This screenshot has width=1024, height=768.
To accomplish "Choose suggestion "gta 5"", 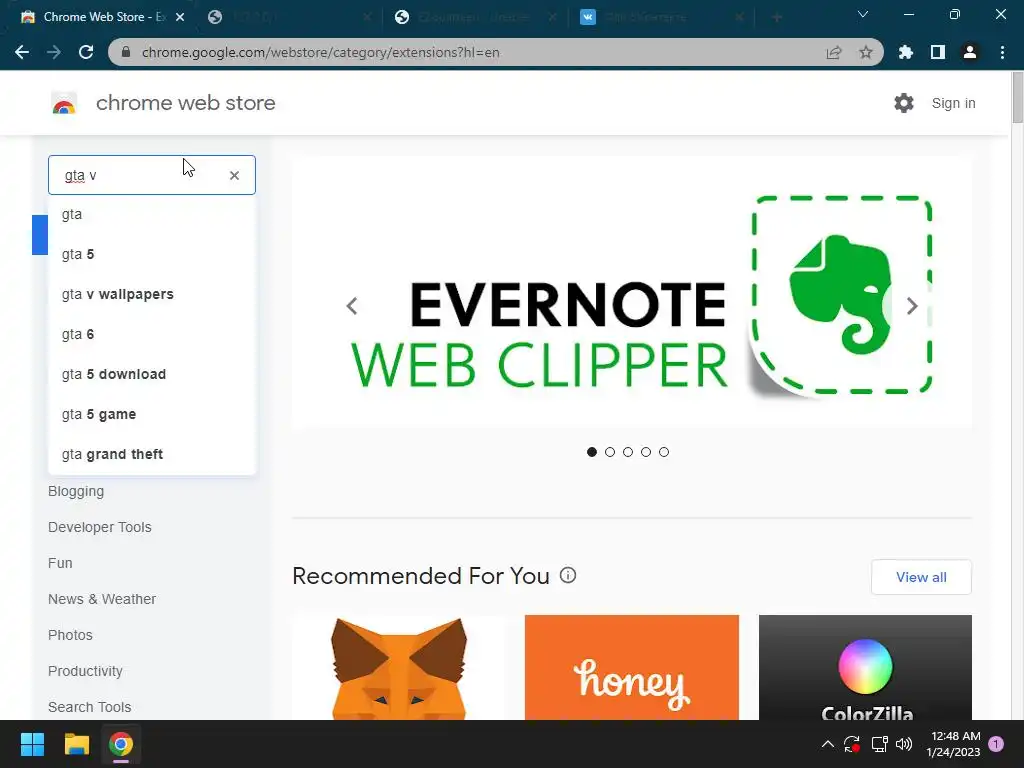I will 152,254.
